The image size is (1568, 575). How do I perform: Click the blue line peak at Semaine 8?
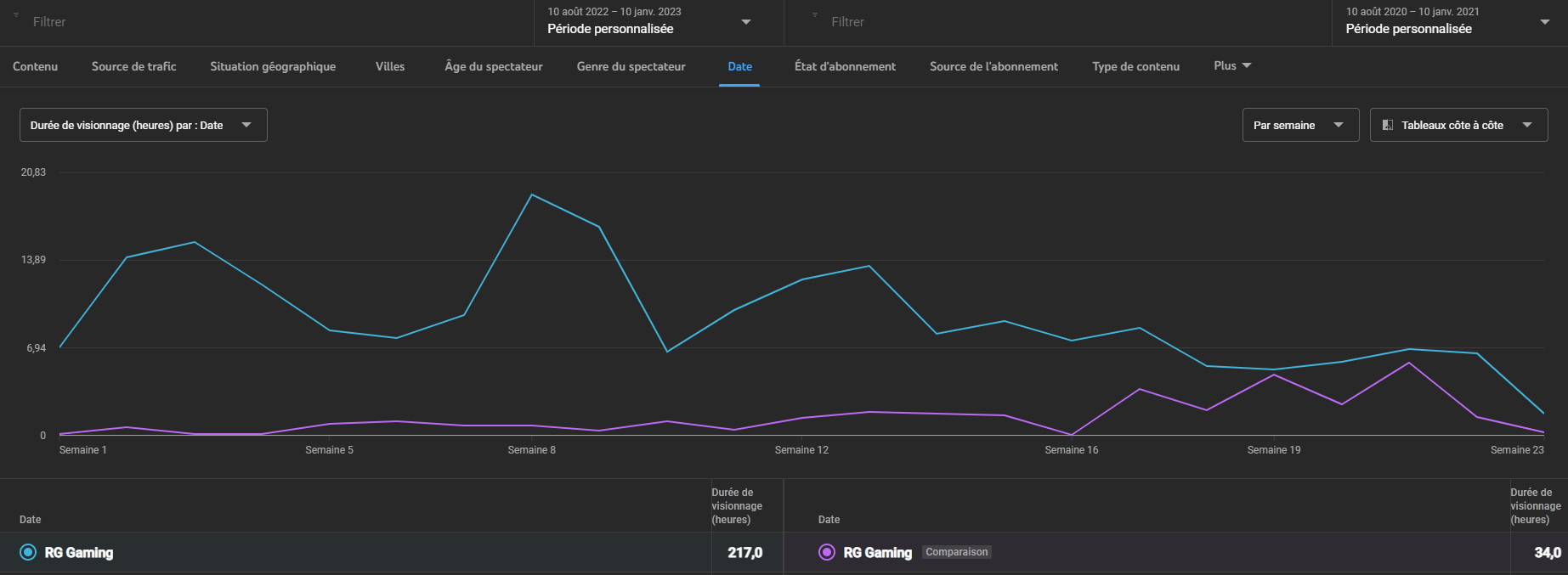coord(532,194)
